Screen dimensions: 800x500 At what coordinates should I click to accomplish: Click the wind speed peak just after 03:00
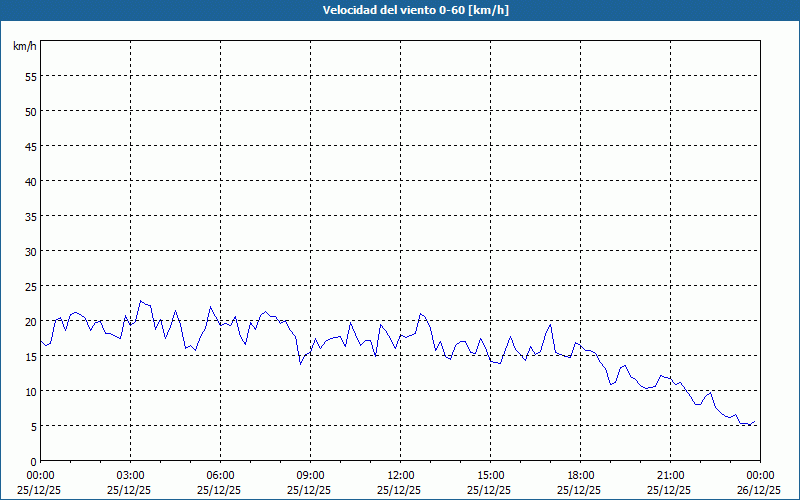[141, 300]
